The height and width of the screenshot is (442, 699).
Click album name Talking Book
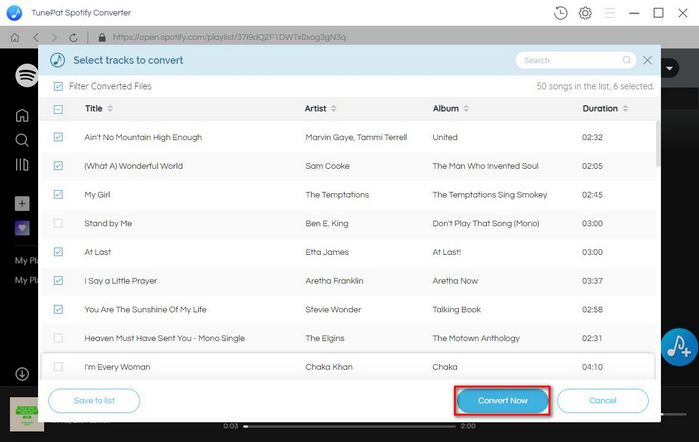click(456, 310)
